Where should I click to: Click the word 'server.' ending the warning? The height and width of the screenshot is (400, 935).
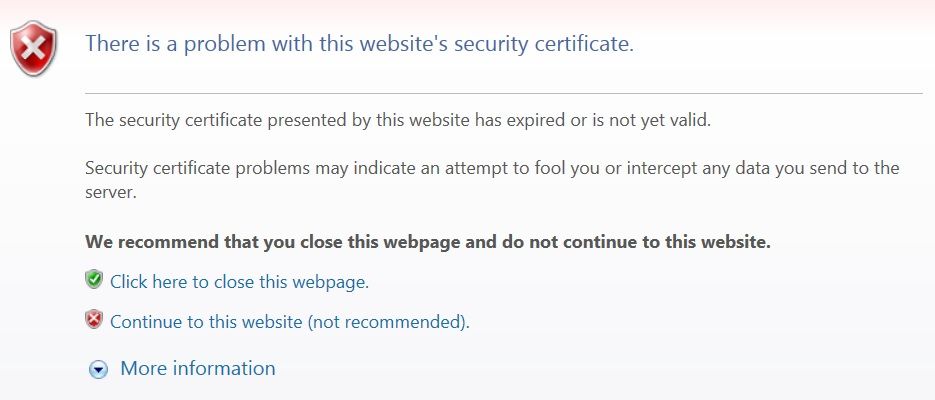[x=111, y=193]
